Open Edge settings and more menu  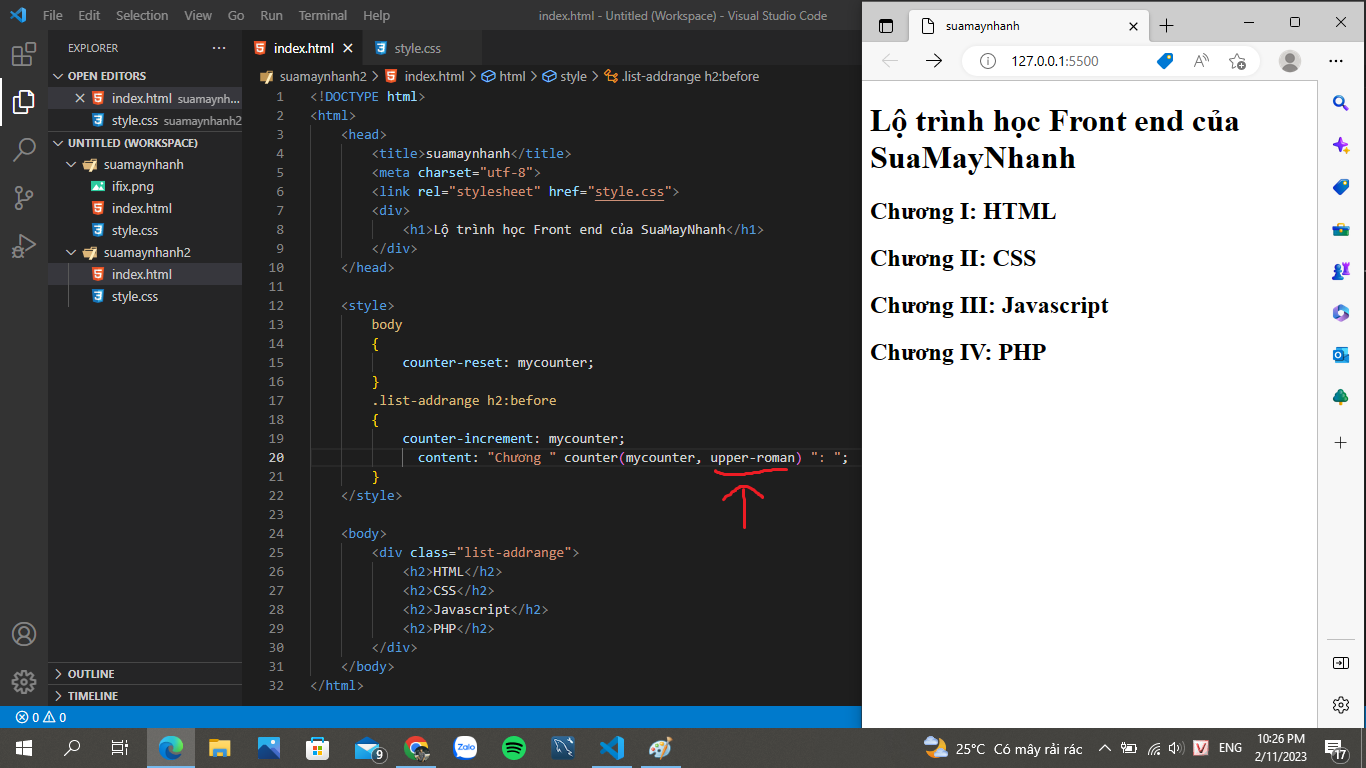pyautogui.click(x=1336, y=61)
